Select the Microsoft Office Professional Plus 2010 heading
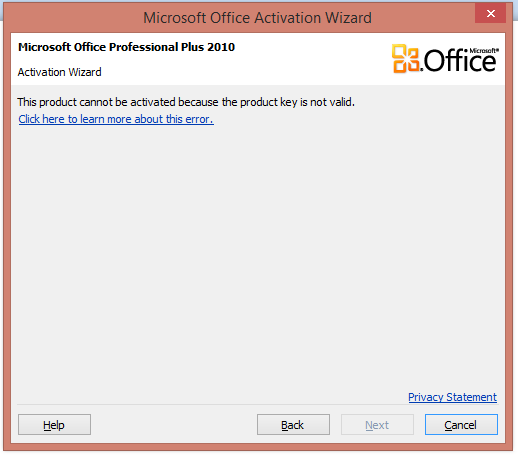518x456 pixels. tap(126, 47)
